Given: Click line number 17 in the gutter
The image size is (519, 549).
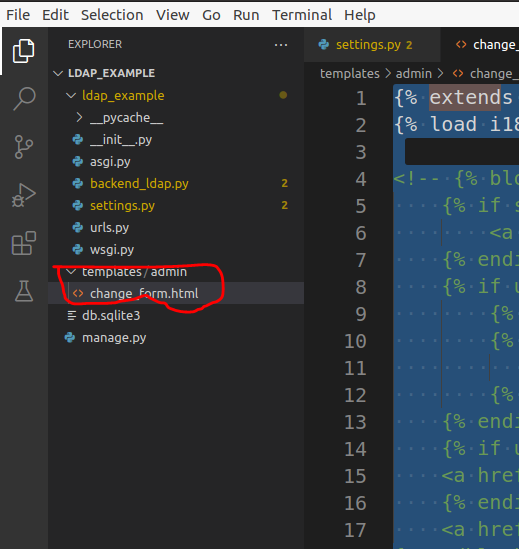Looking at the screenshot, I should (x=355, y=530).
